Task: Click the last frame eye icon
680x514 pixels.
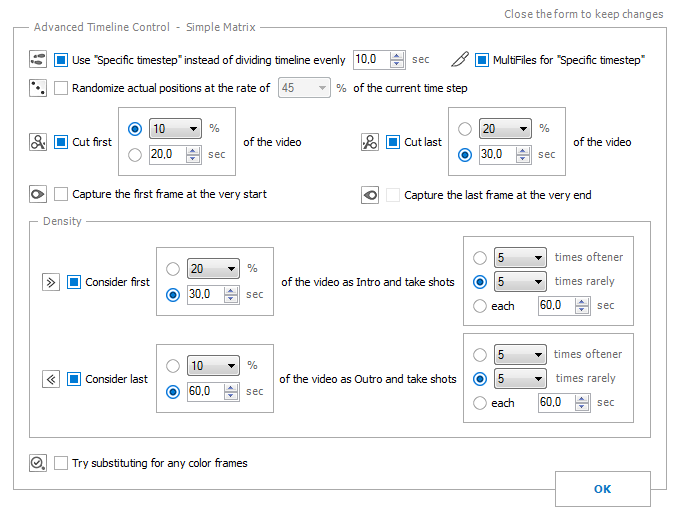Action: [370, 195]
